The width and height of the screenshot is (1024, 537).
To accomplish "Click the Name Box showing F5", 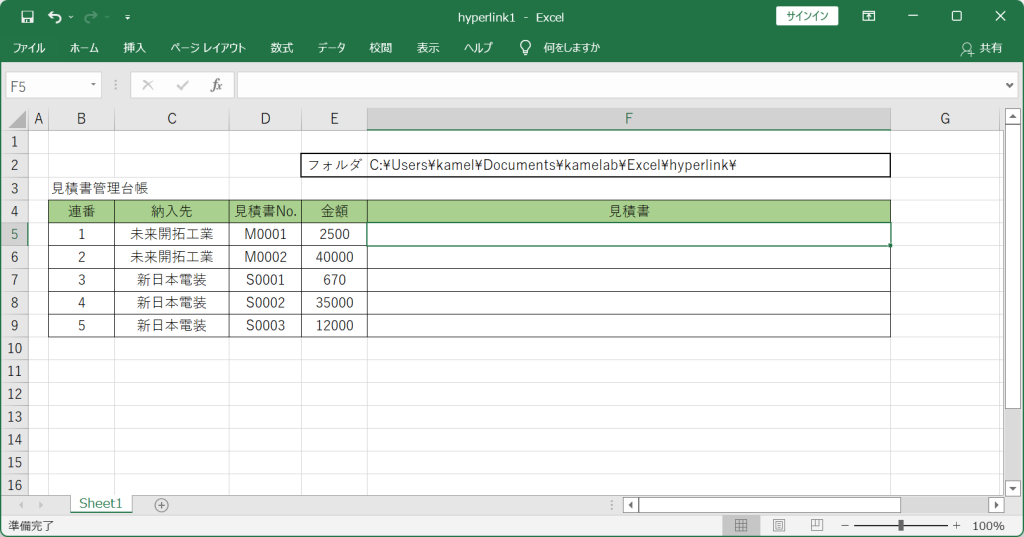I will tap(46, 86).
